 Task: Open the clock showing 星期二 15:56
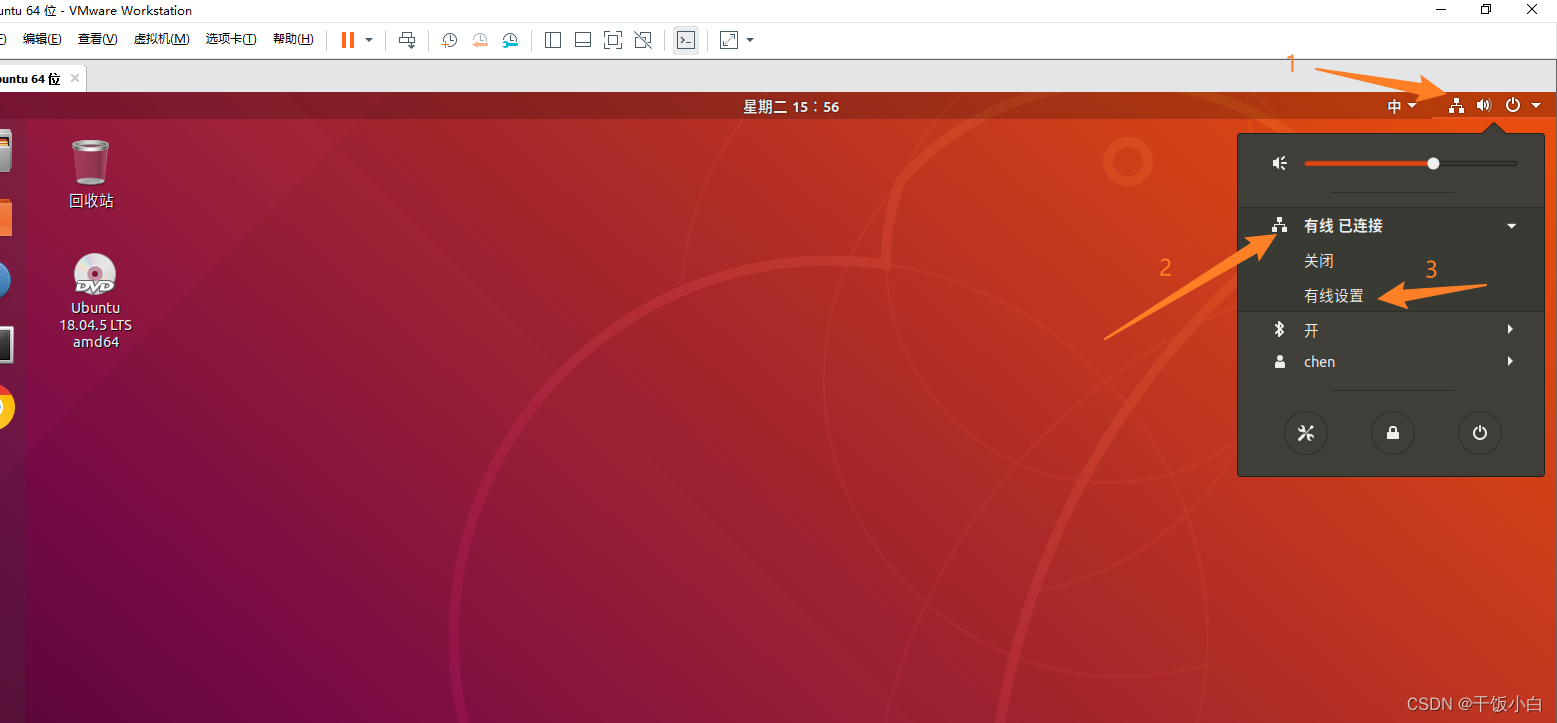click(x=791, y=106)
